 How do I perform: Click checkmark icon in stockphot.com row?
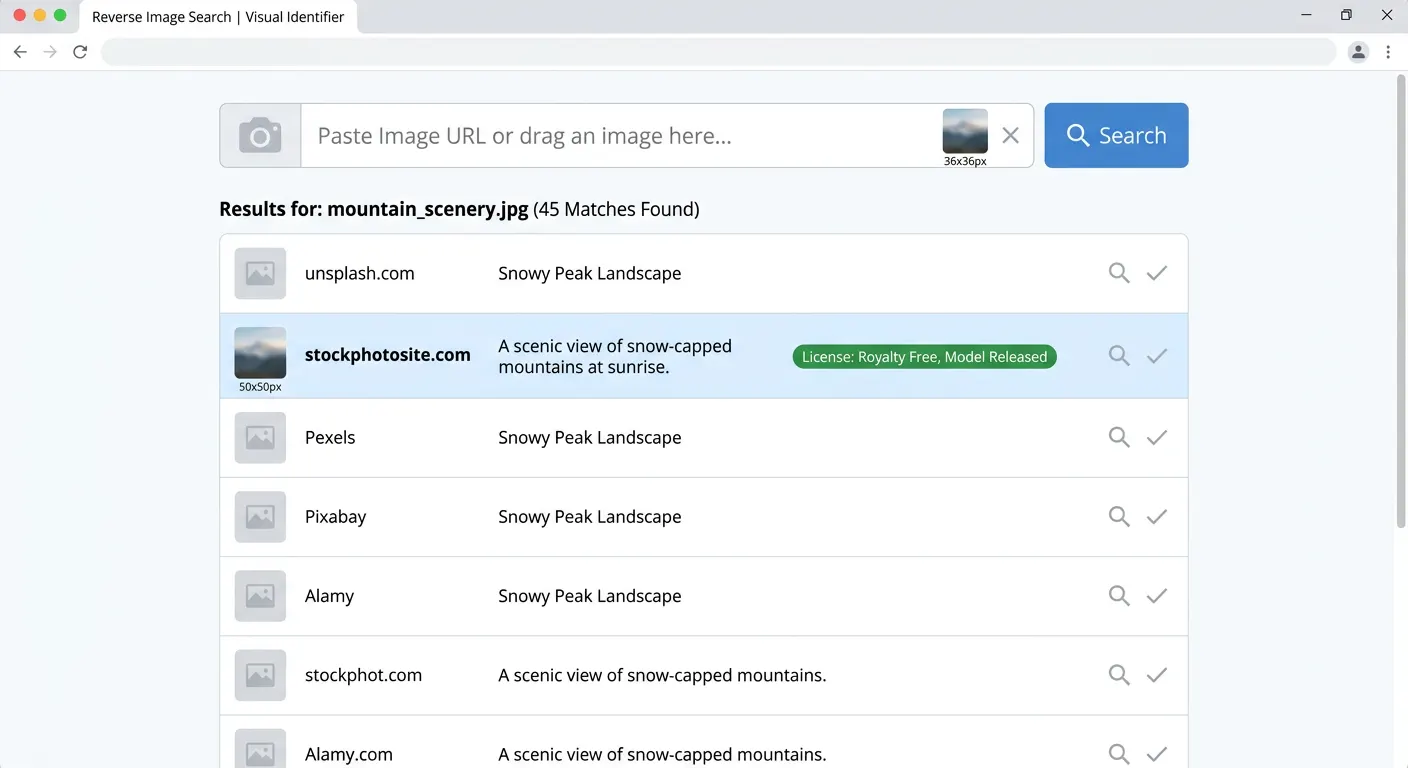tap(1157, 675)
